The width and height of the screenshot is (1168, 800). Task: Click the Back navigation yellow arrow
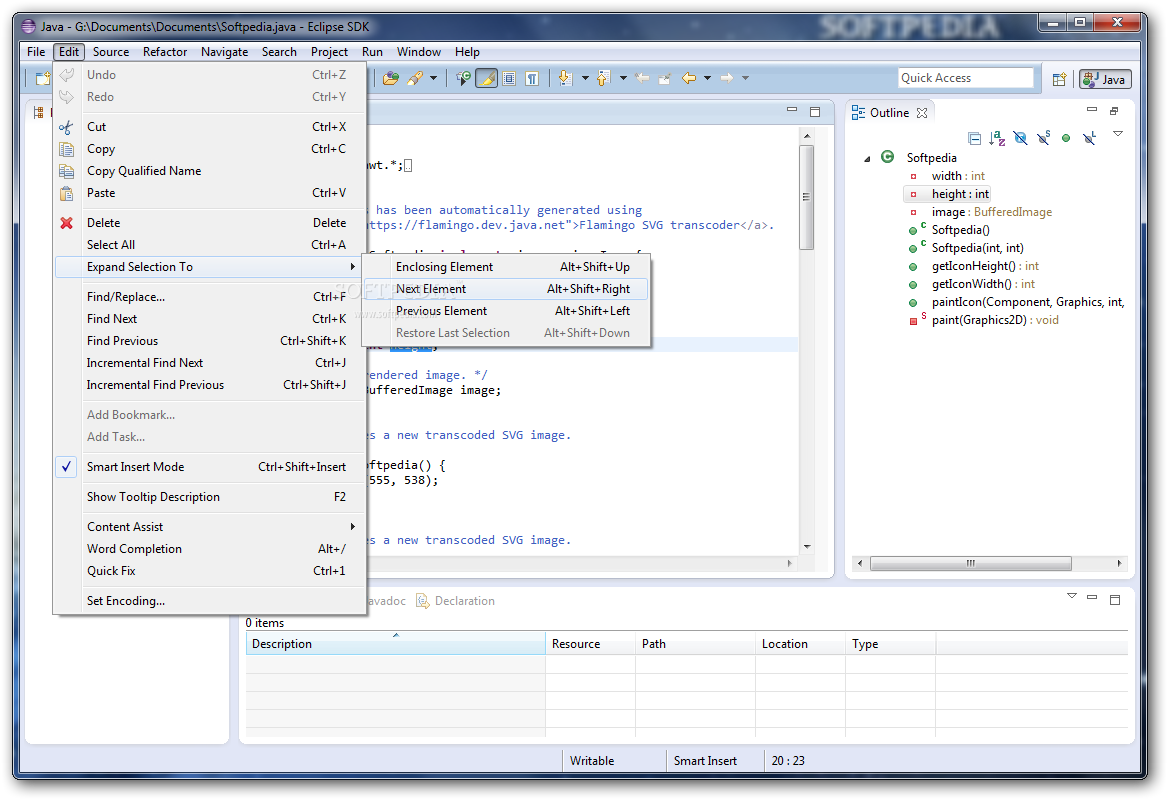click(689, 78)
